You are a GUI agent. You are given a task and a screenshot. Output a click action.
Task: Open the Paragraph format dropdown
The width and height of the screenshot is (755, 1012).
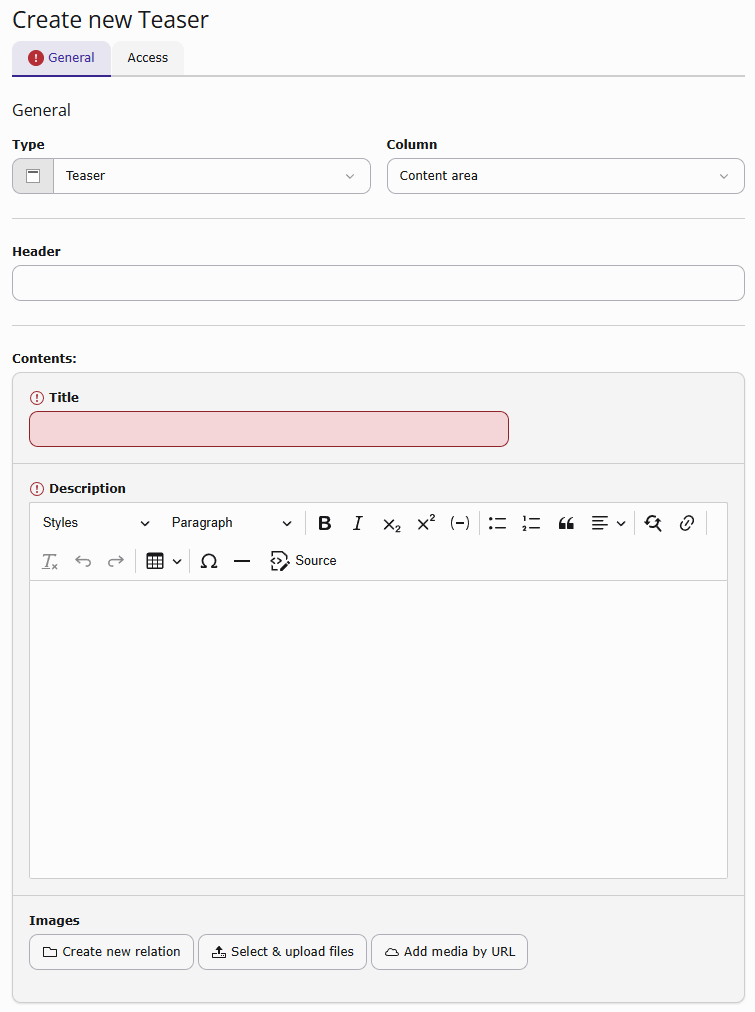(x=232, y=523)
